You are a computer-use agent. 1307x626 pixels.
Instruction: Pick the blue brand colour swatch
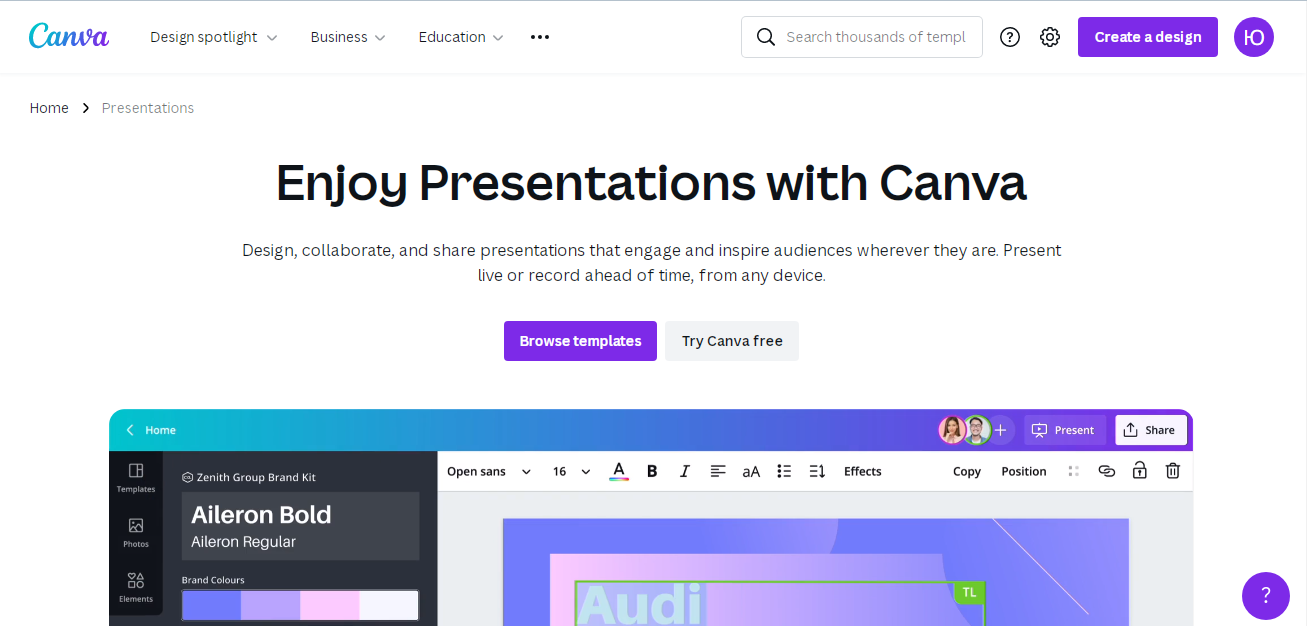pyautogui.click(x=212, y=605)
